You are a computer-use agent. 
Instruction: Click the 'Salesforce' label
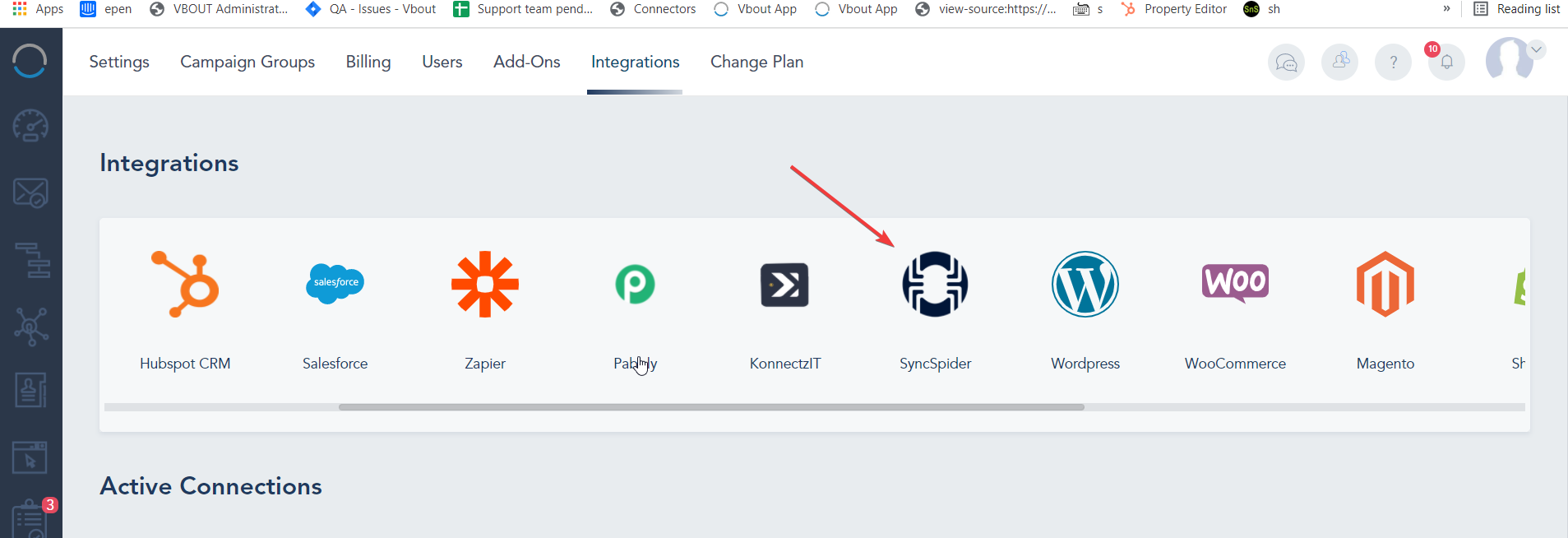[335, 364]
